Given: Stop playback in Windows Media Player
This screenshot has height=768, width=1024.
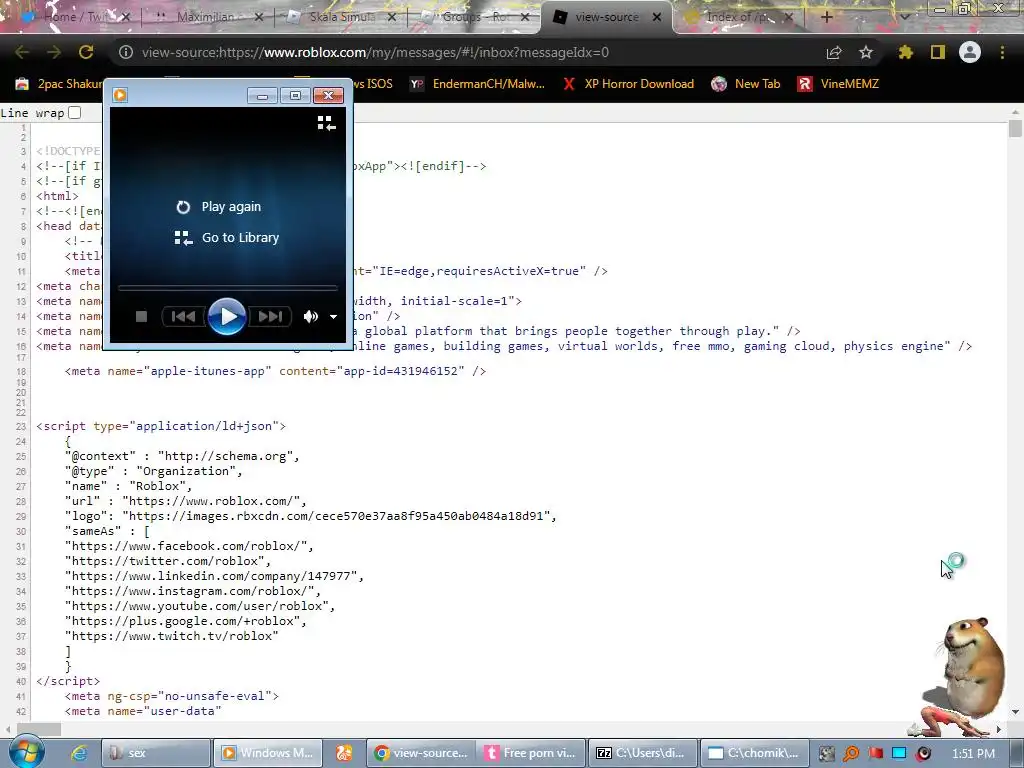Looking at the screenshot, I should (x=141, y=317).
